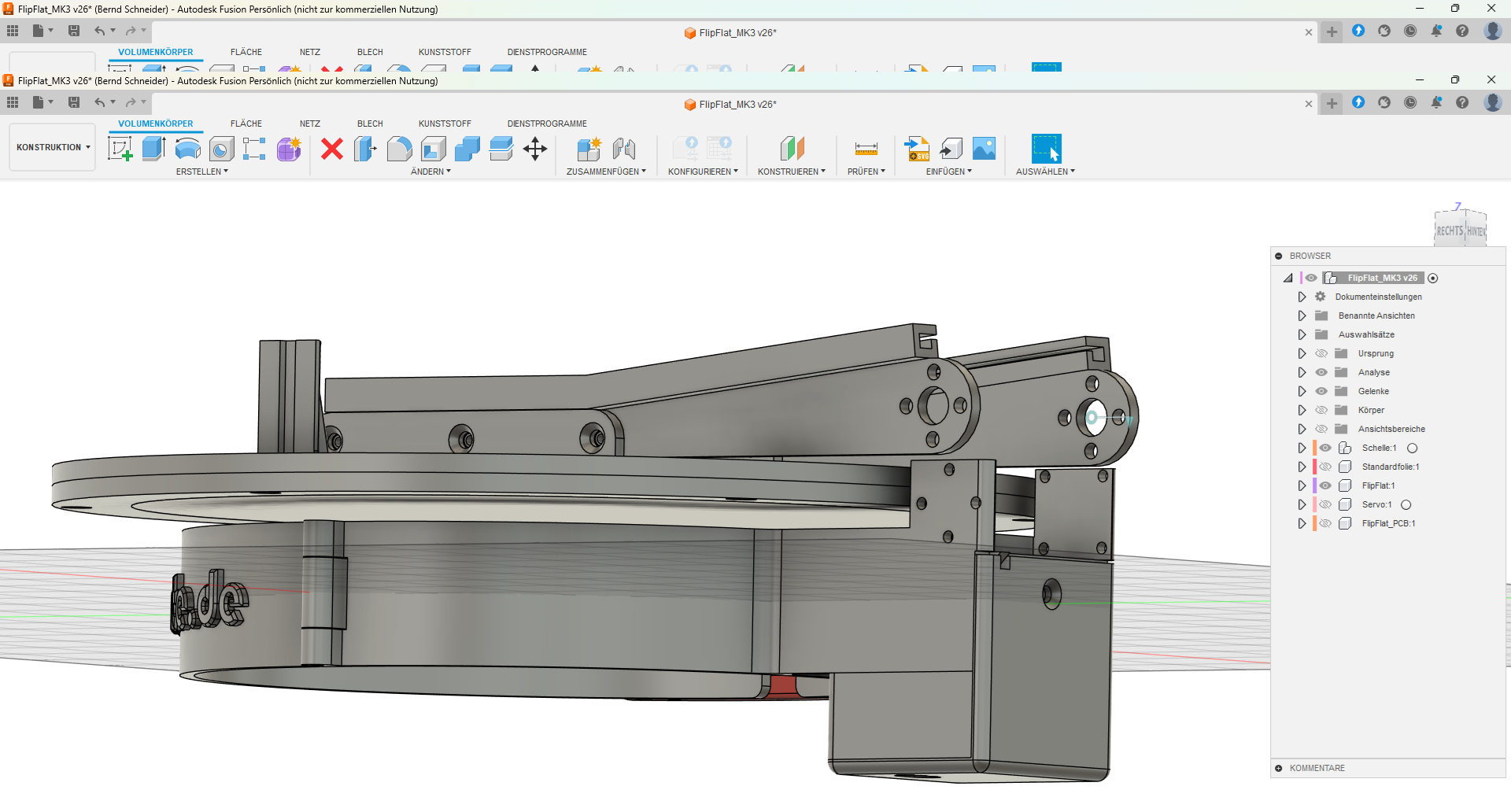1511x812 pixels.
Task: Click the Create Sketch tool icon
Action: [x=120, y=148]
